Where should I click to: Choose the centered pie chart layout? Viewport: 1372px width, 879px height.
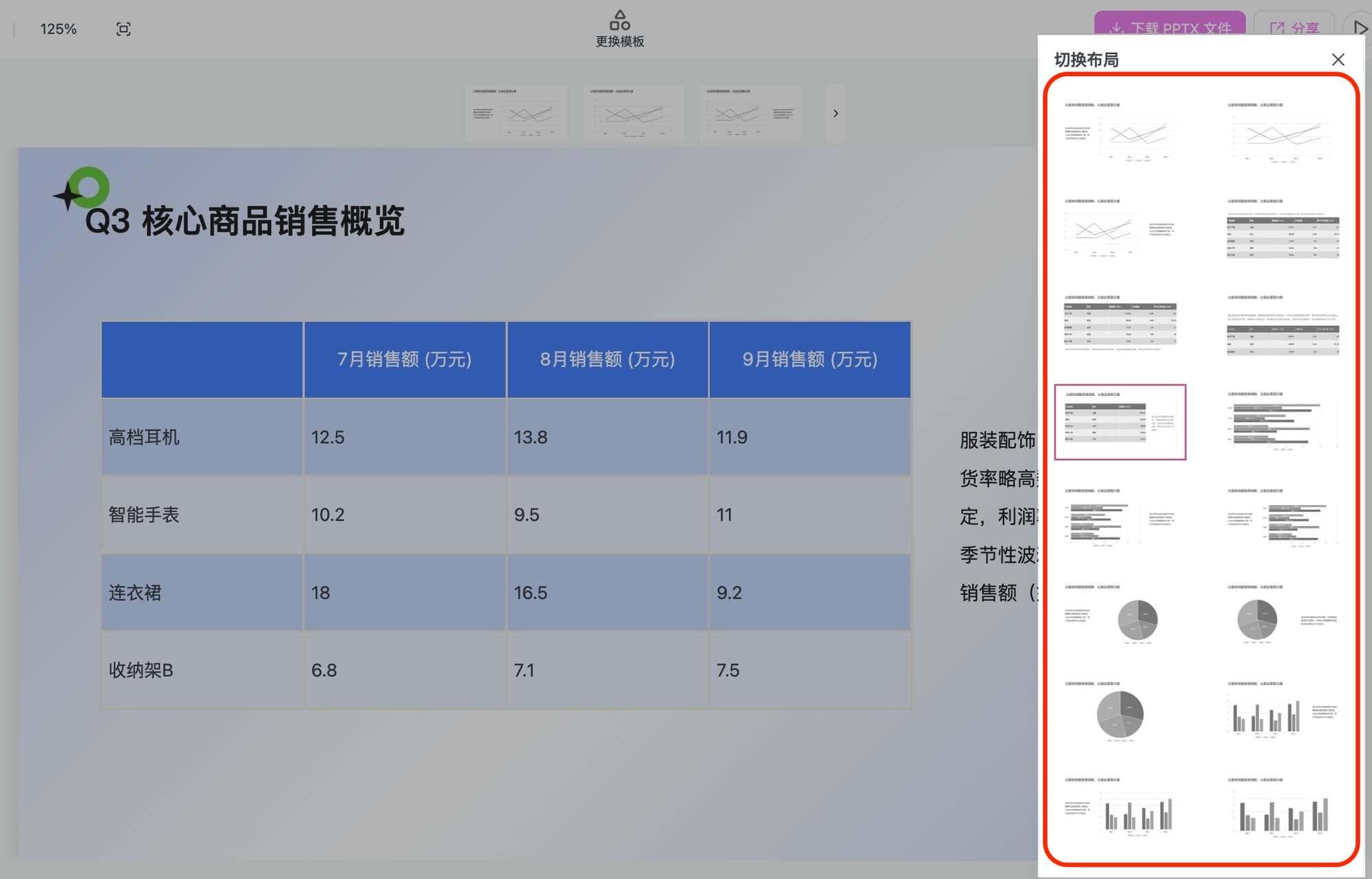coord(1120,712)
